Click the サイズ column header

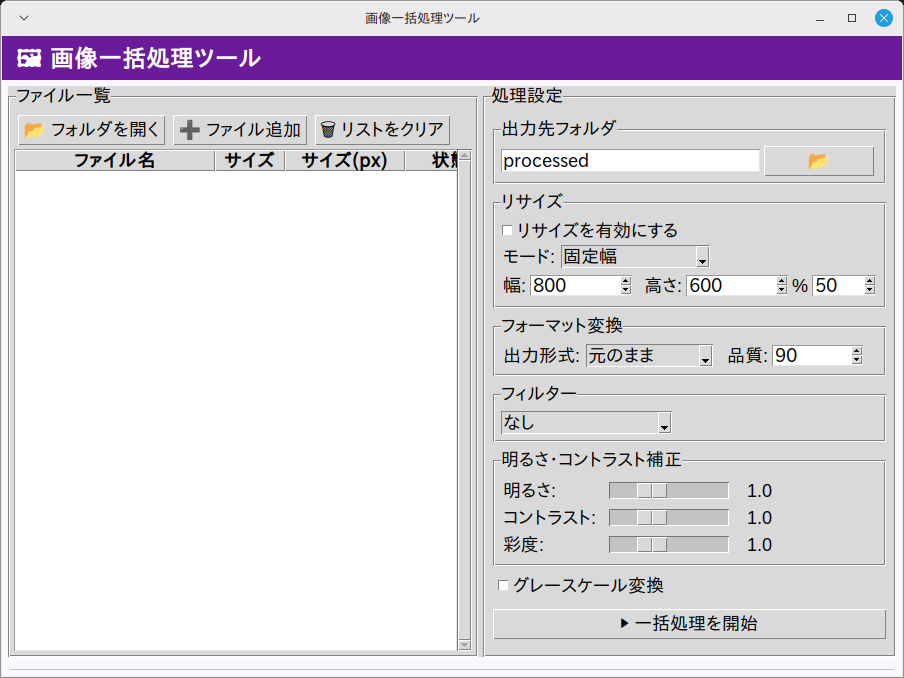250,160
